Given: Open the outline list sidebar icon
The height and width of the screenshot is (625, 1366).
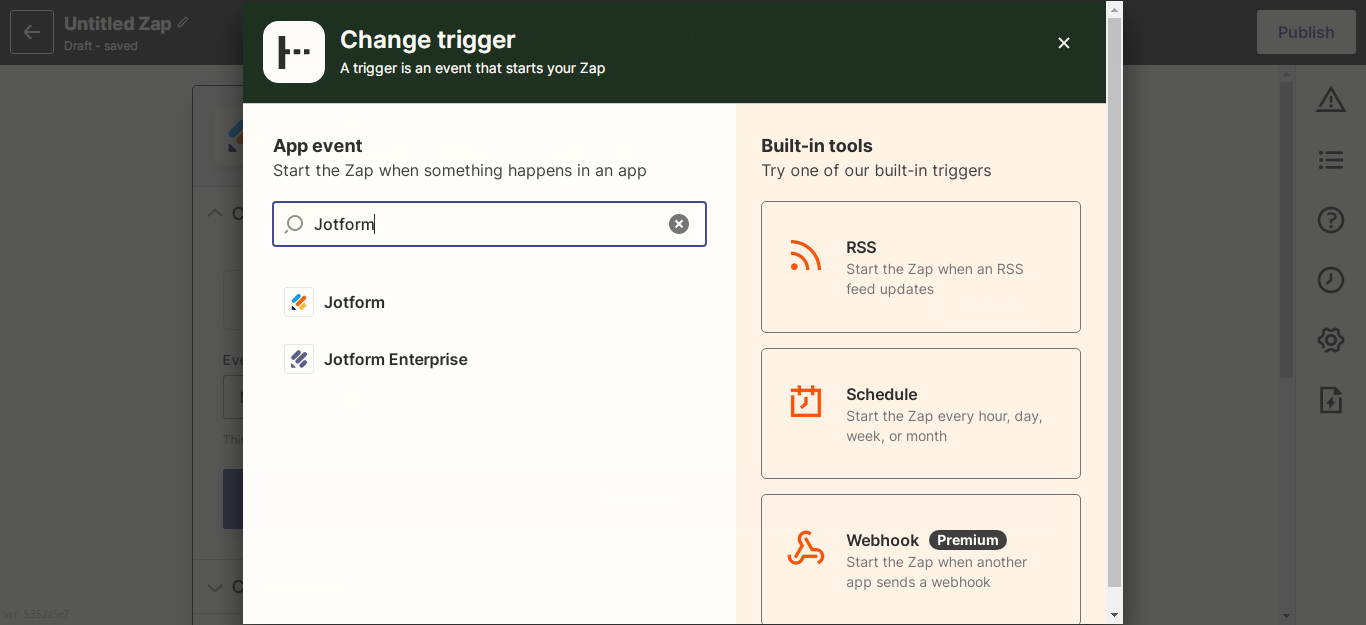Looking at the screenshot, I should [x=1330, y=160].
